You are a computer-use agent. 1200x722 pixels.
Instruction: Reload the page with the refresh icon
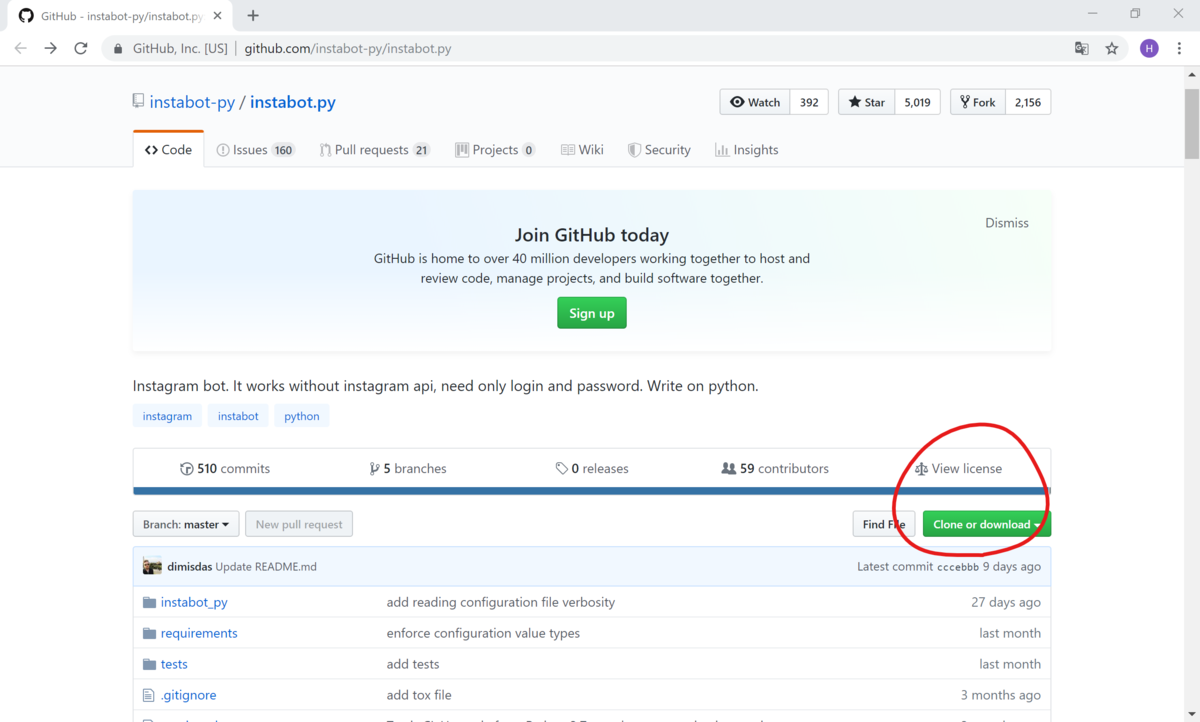[81, 48]
